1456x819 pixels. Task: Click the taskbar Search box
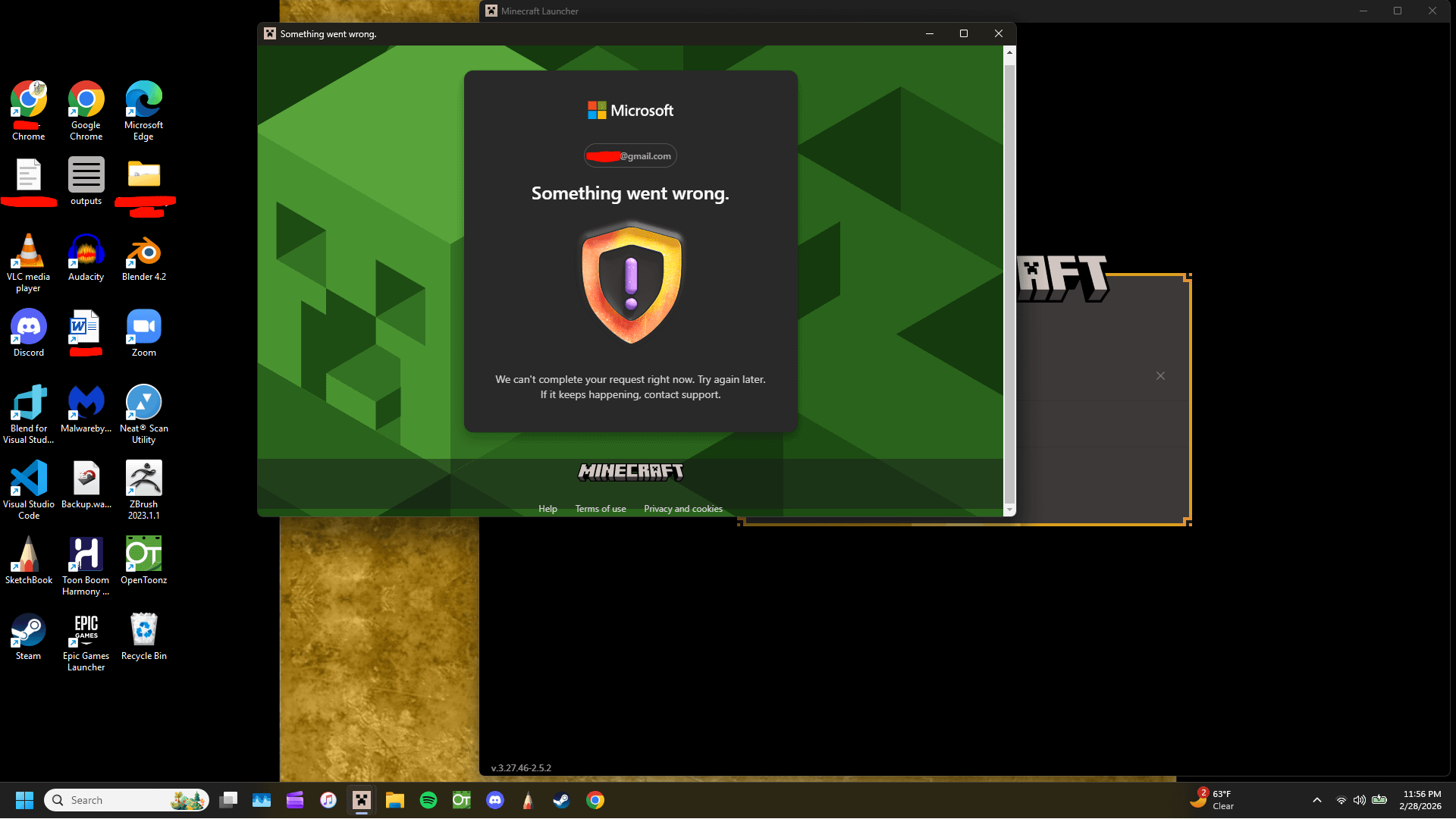[x=125, y=800]
